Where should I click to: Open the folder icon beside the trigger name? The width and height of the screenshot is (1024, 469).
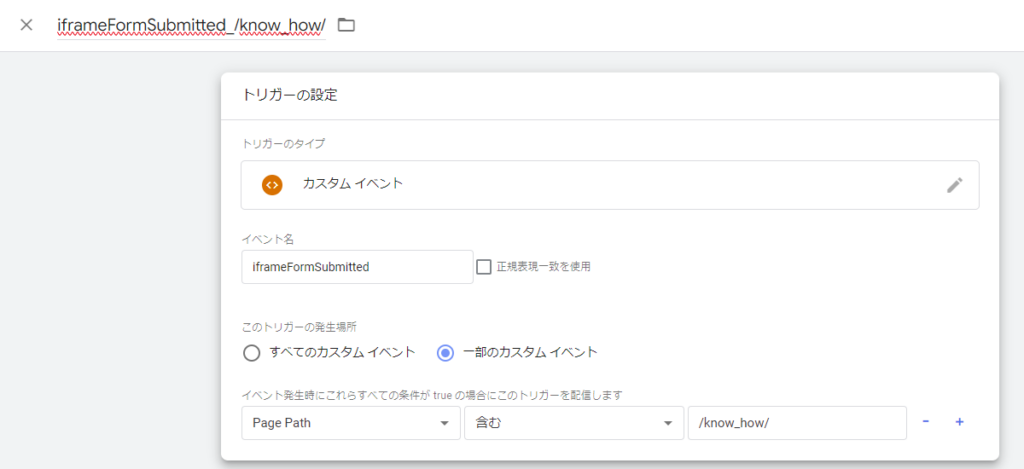tap(346, 25)
